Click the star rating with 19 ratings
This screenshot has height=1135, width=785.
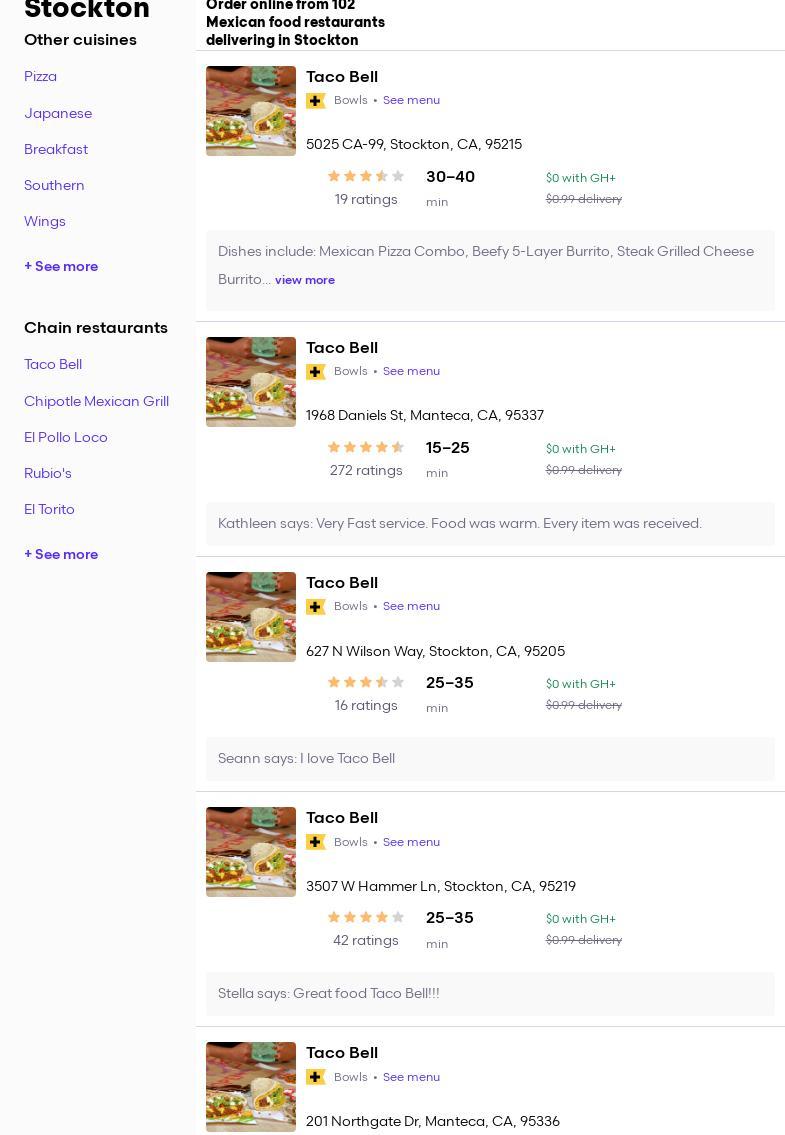366,177
